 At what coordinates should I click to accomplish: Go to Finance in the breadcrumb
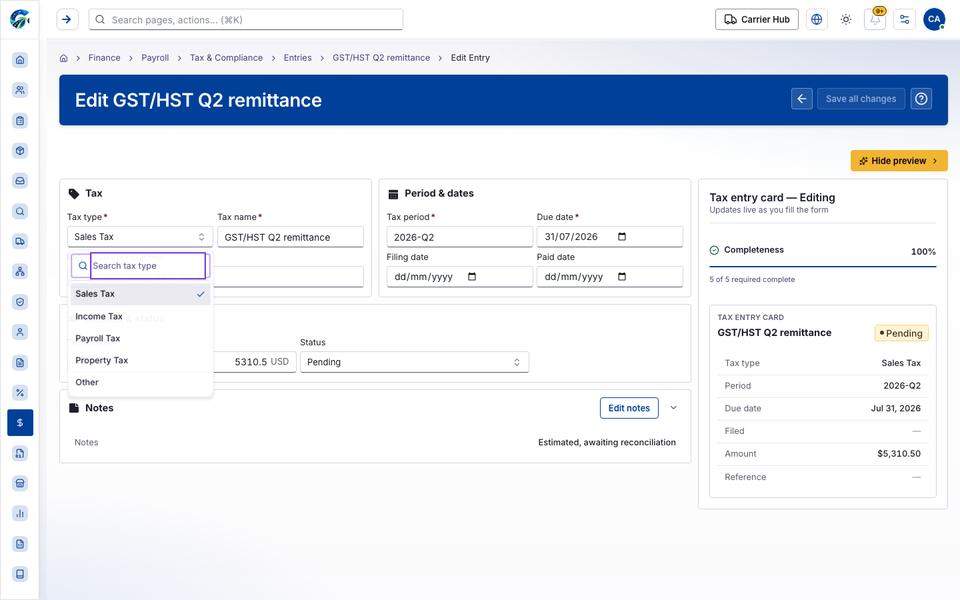coord(104,58)
